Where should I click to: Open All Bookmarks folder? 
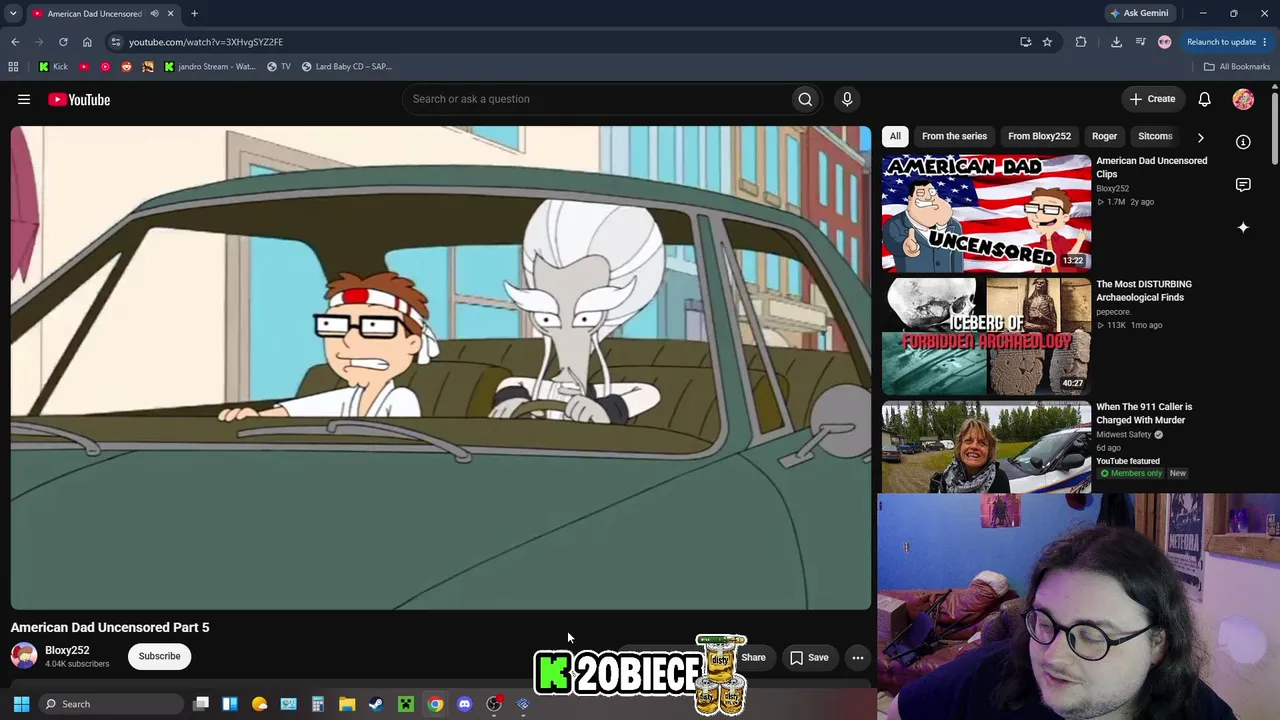point(1236,67)
